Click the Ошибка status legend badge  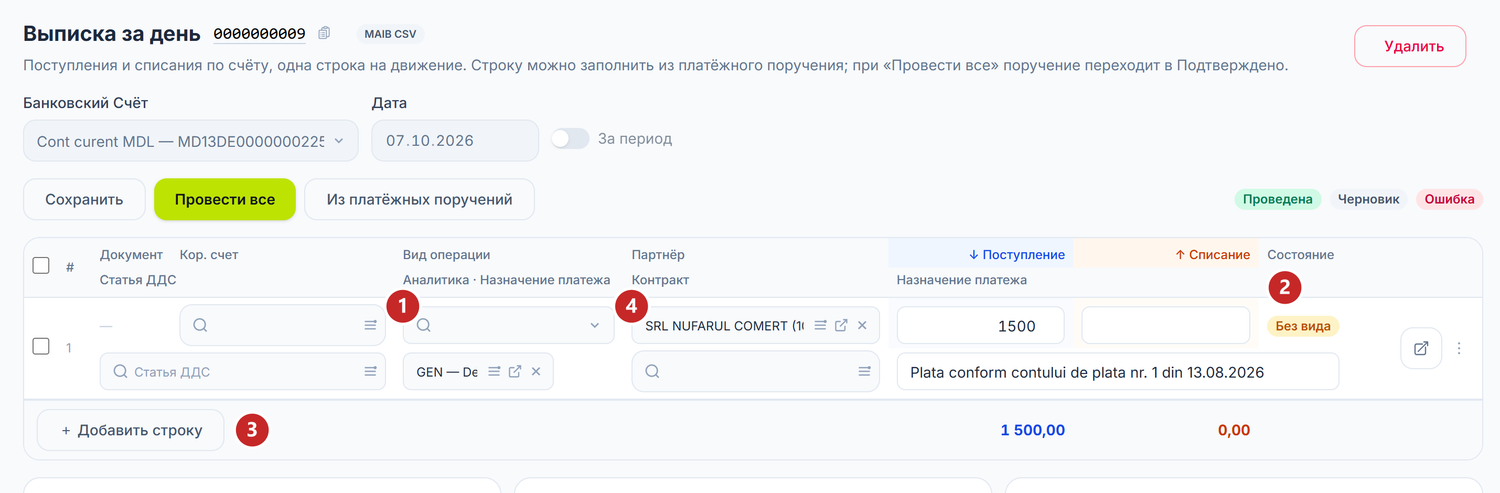click(1449, 199)
